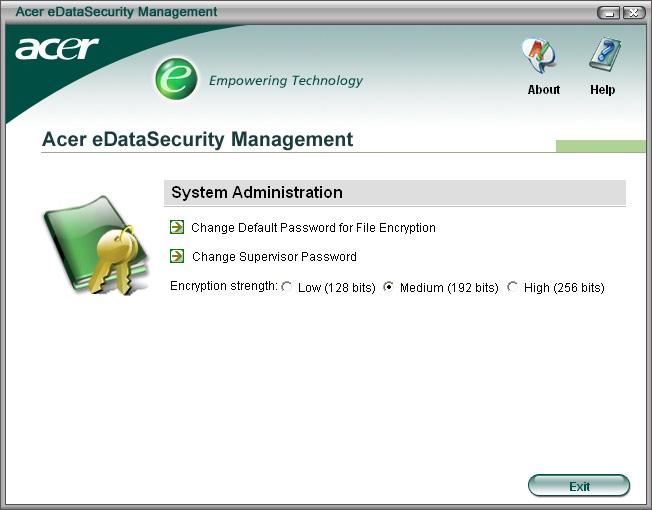Click the System Administration section header
This screenshot has width=652, height=510.
[395, 192]
